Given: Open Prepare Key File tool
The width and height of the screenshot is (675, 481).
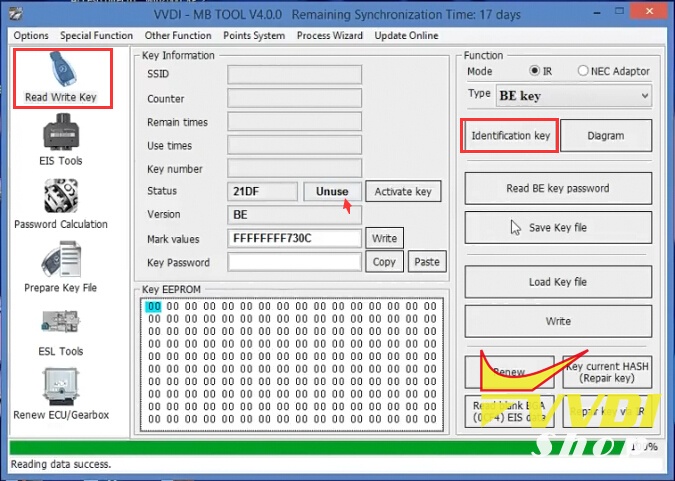Looking at the screenshot, I should (x=61, y=267).
